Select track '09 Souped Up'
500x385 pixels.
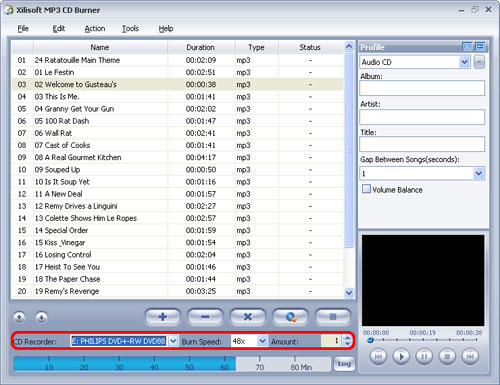pyautogui.click(x=178, y=170)
